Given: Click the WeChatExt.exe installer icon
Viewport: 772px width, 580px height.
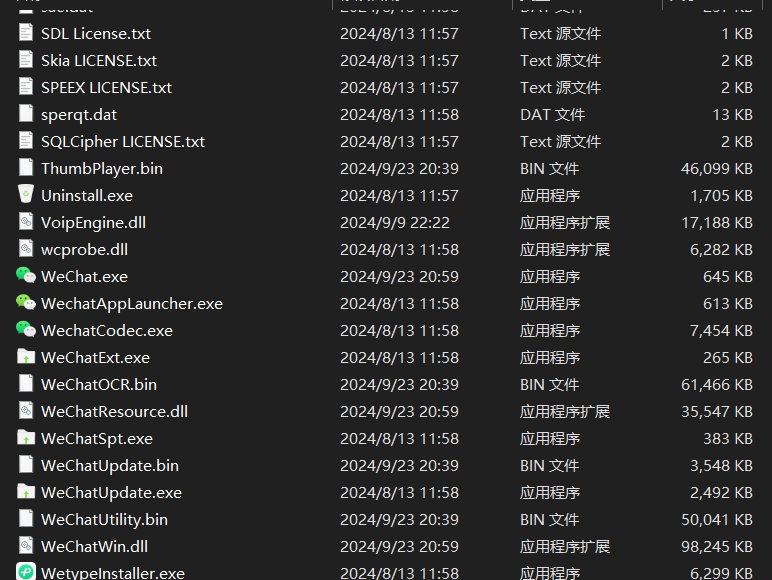Looking at the screenshot, I should click(x=26, y=356).
